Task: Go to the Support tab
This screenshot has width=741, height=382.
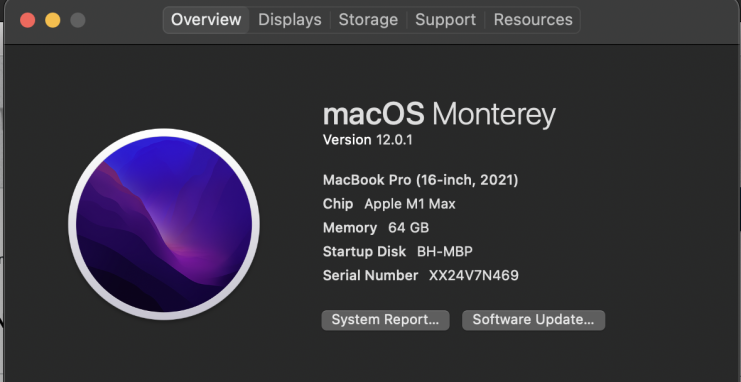Action: point(445,20)
